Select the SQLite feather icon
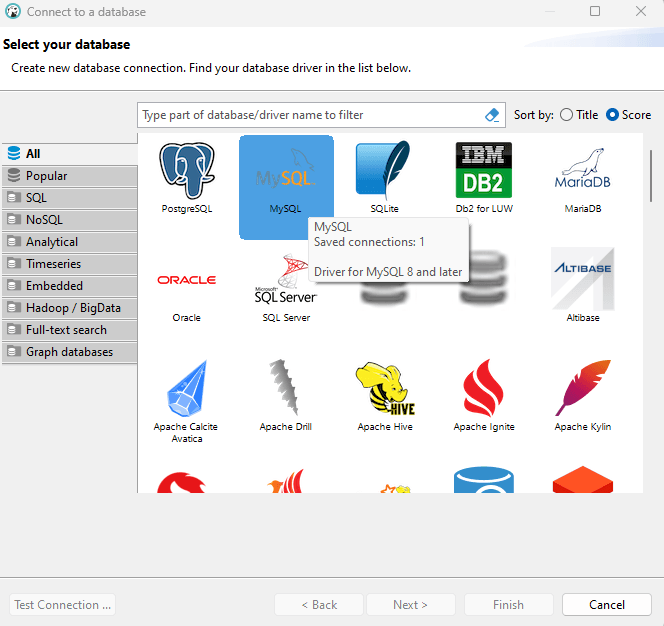The height and width of the screenshot is (626, 664). coord(385,170)
